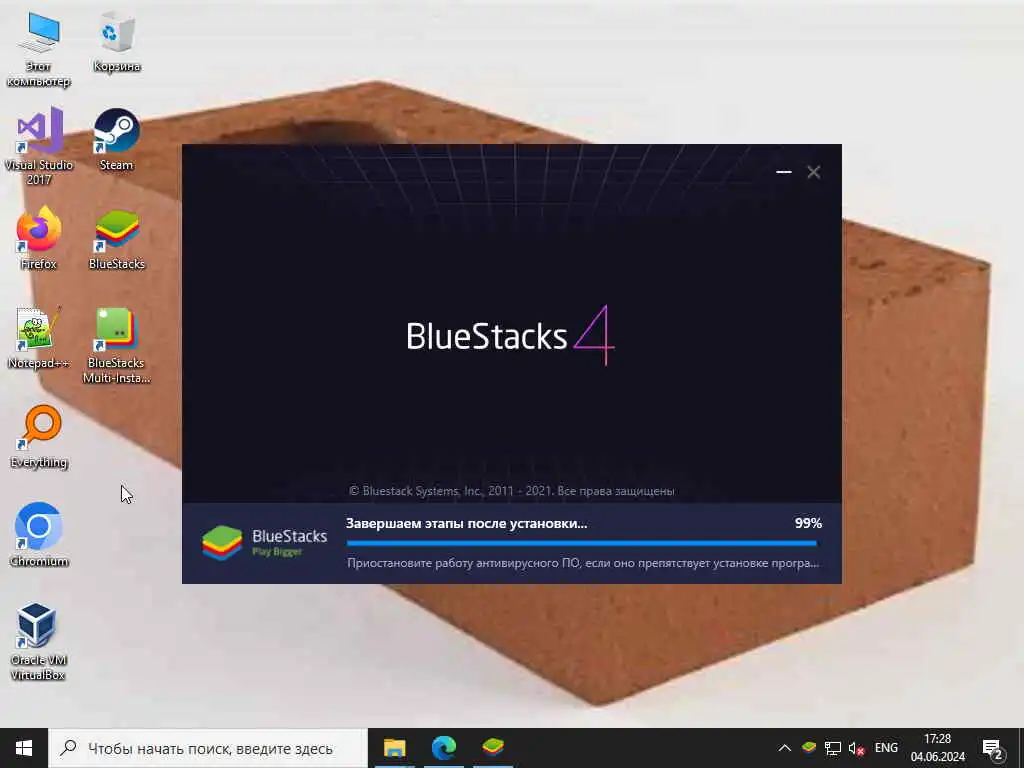Select the Steam desktop shortcut
This screenshot has height=768, width=1024.
coord(117,140)
